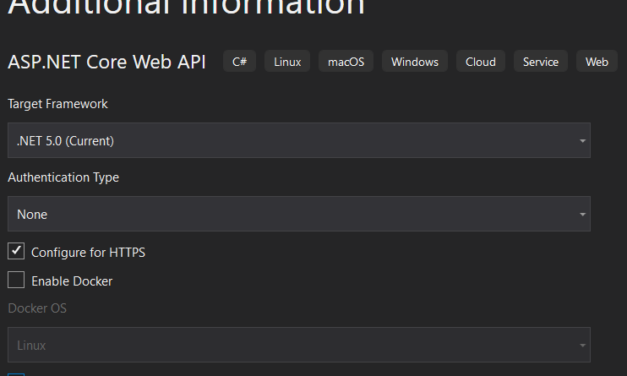The width and height of the screenshot is (627, 376).
Task: Uncheck Configure for HTTPS checkbox
Action: (x=16, y=251)
